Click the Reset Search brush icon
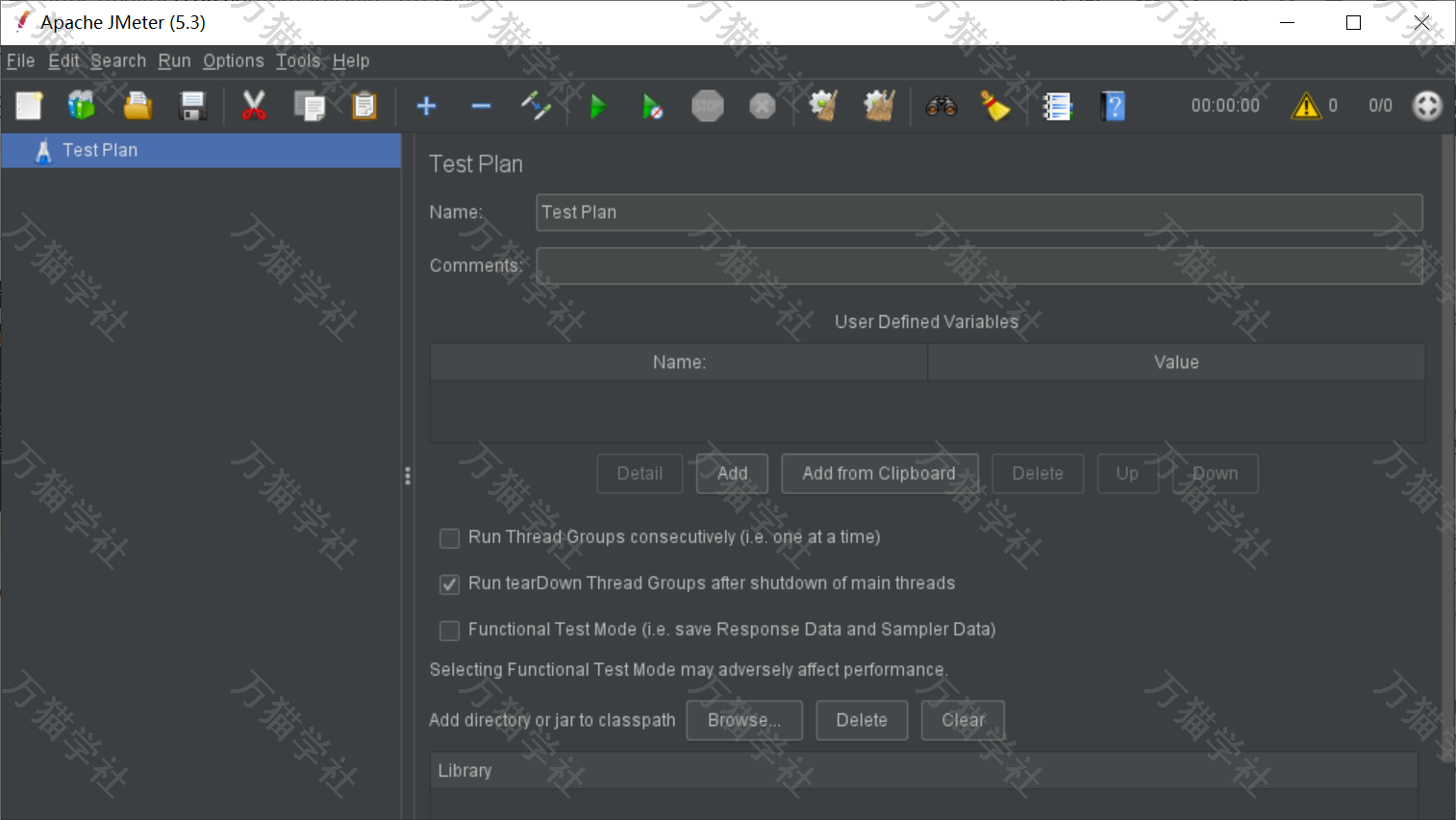This screenshot has width=1456, height=820. 995,106
